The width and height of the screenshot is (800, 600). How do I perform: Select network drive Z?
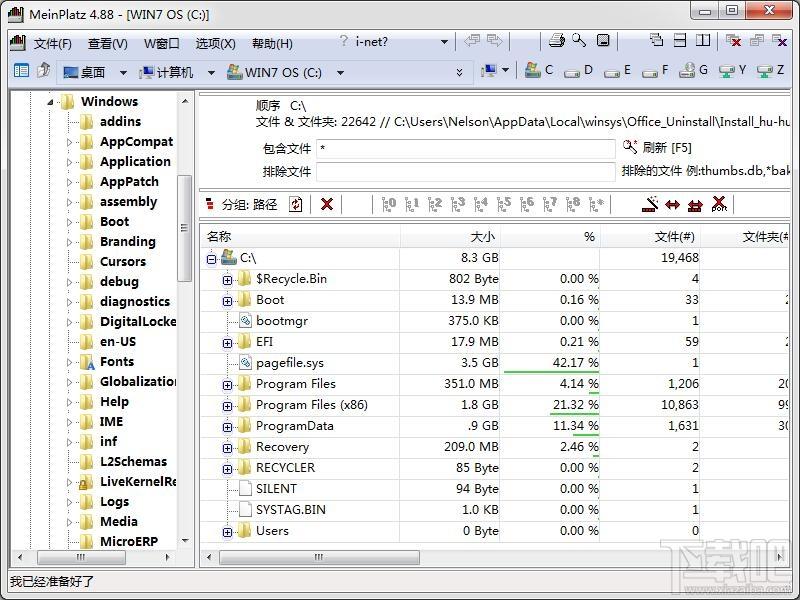click(x=770, y=70)
